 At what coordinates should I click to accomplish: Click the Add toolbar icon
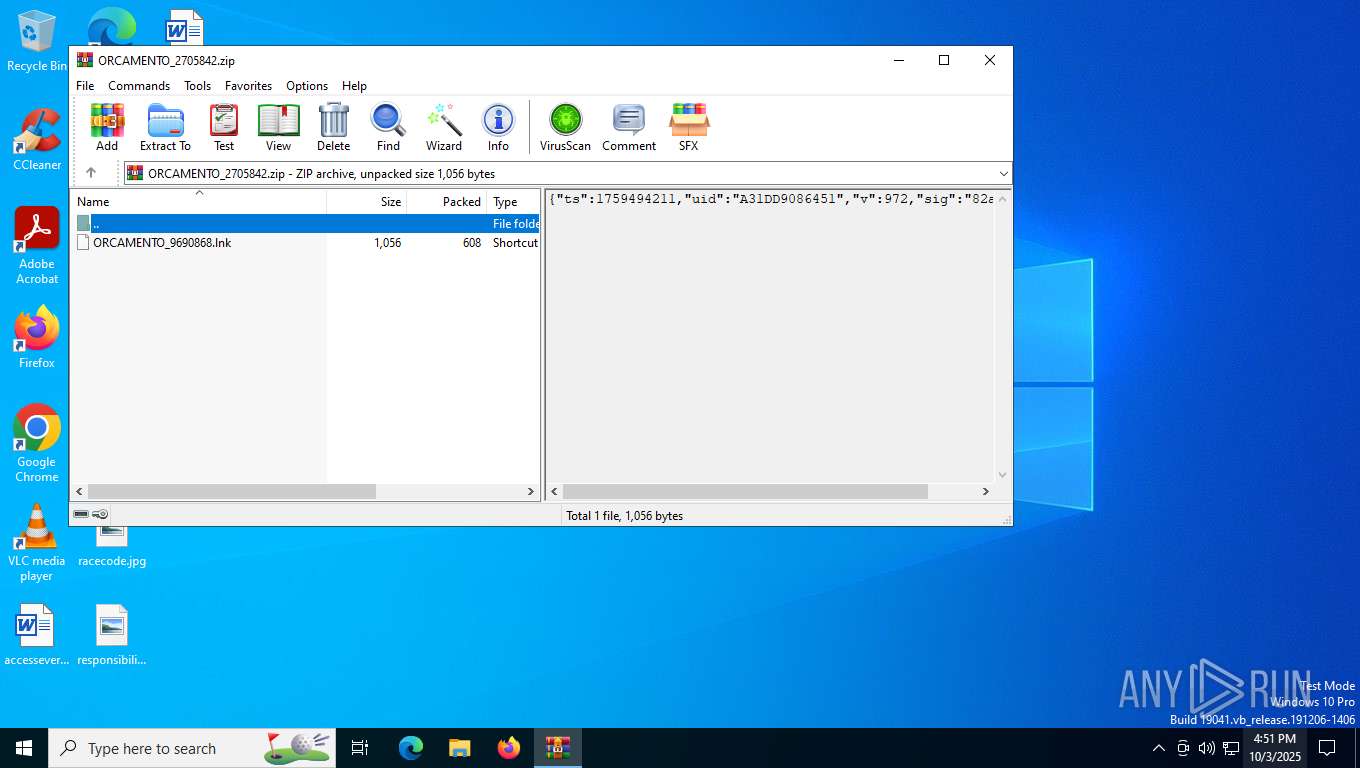[x=107, y=127]
